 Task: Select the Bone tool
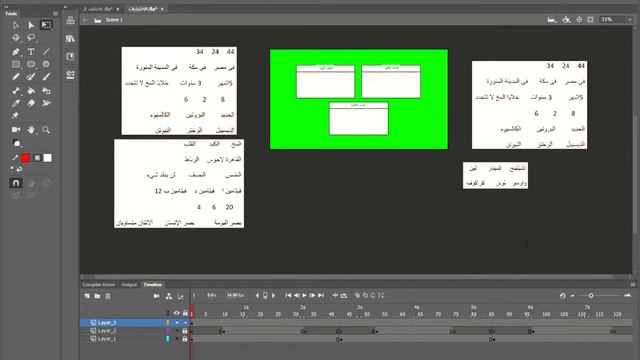(x=16, y=91)
